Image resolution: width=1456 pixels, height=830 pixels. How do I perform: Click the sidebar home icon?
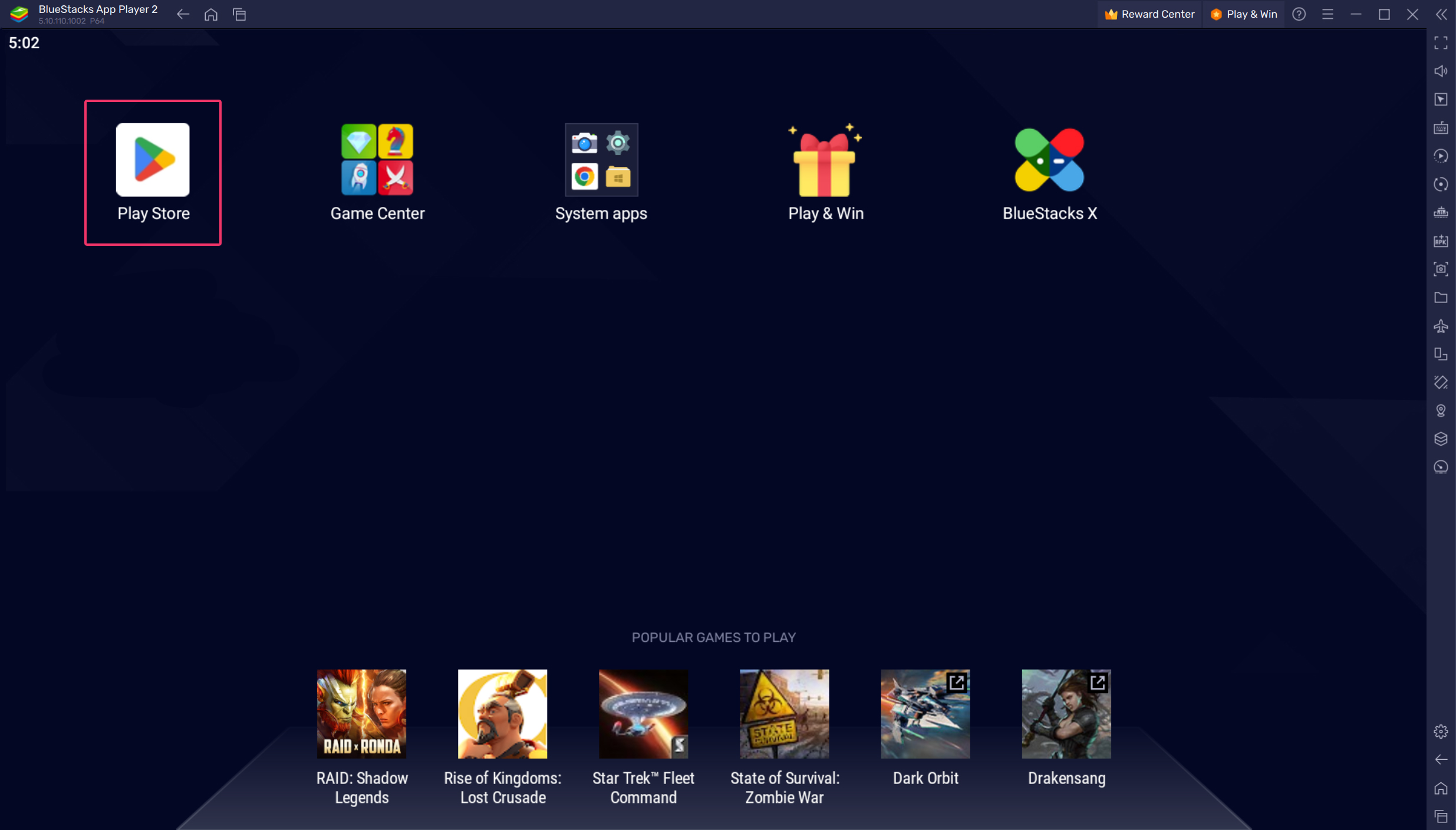coord(1441,788)
